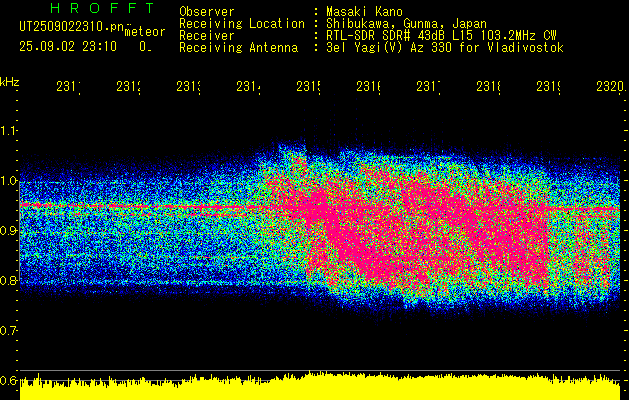The width and height of the screenshot is (629, 400).
Task: Click the 2320 time marker
Action: point(611,87)
